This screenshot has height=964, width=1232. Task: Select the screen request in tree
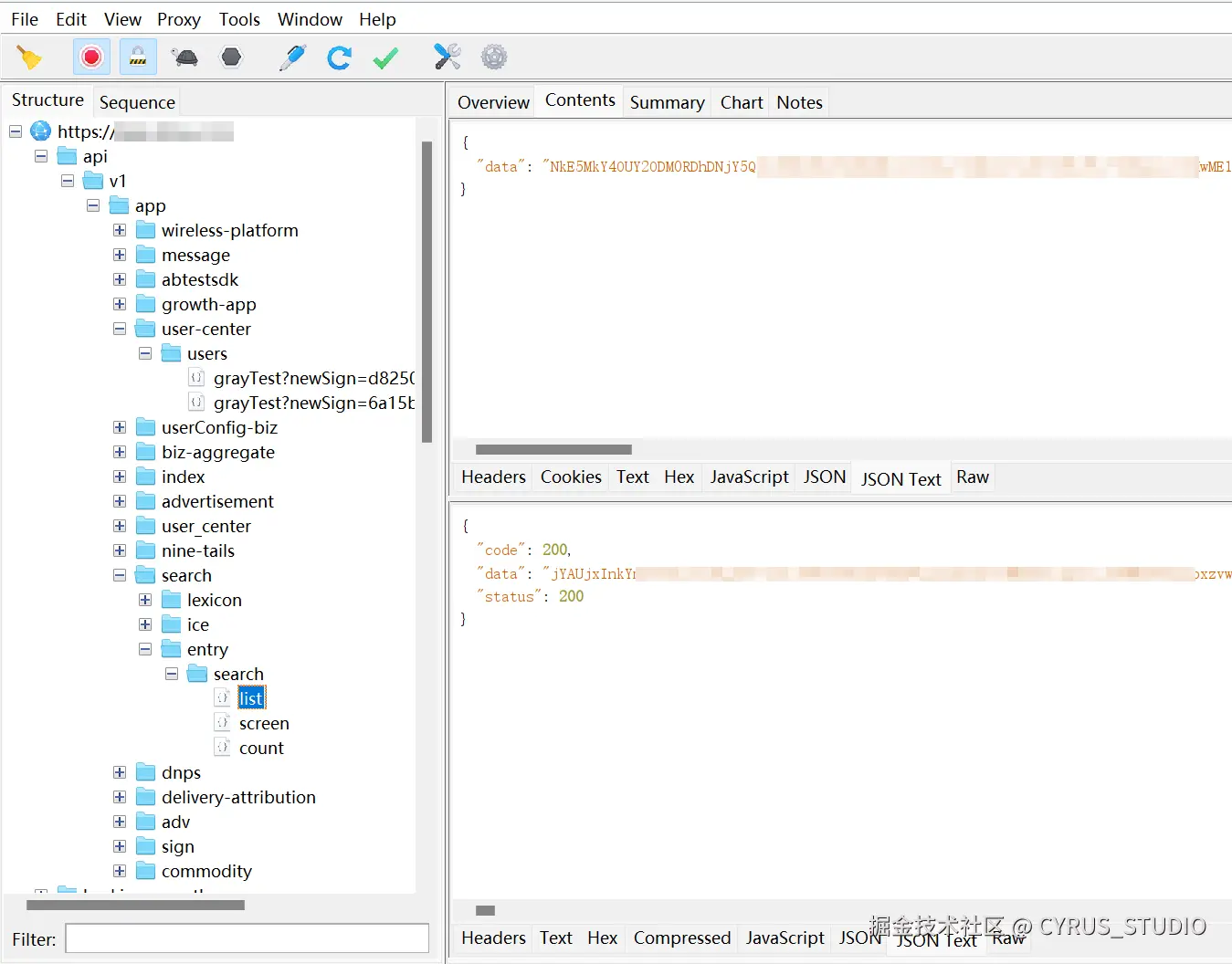(264, 723)
